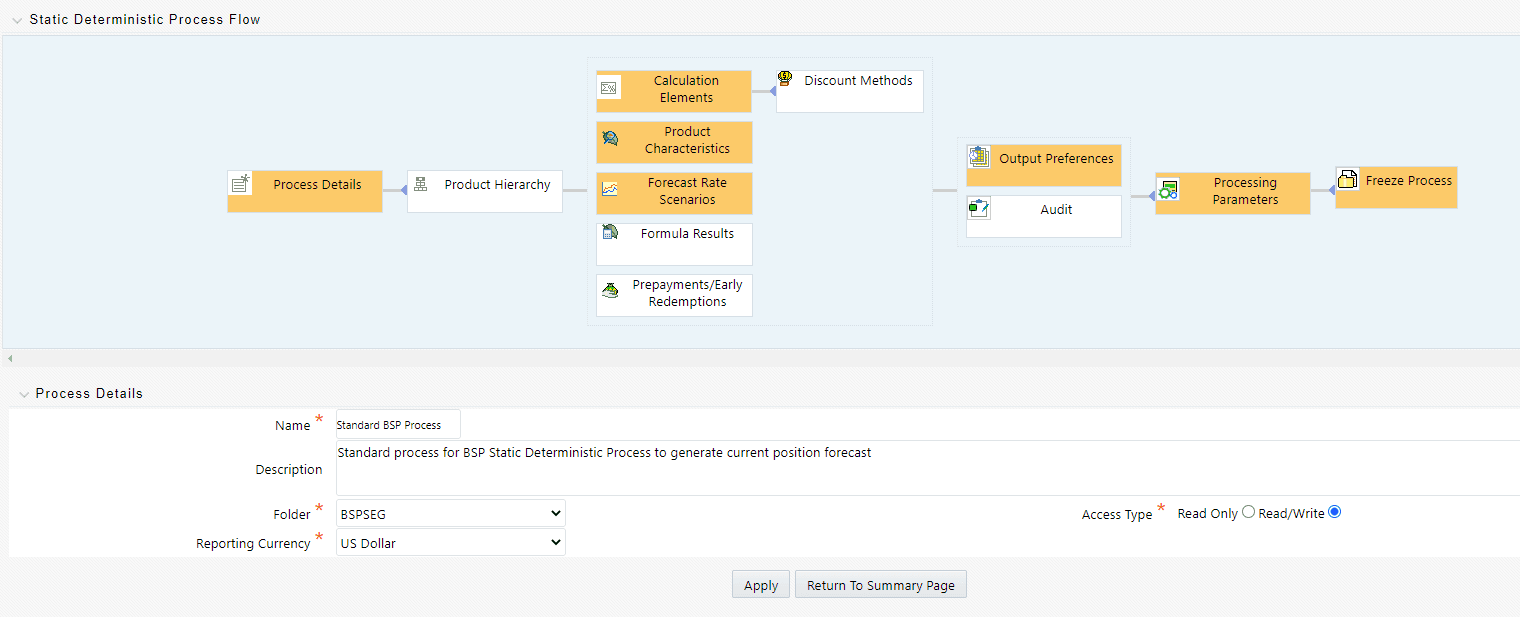Click the Freeze Process folder icon
Image resolution: width=1520 pixels, height=617 pixels.
point(1347,179)
